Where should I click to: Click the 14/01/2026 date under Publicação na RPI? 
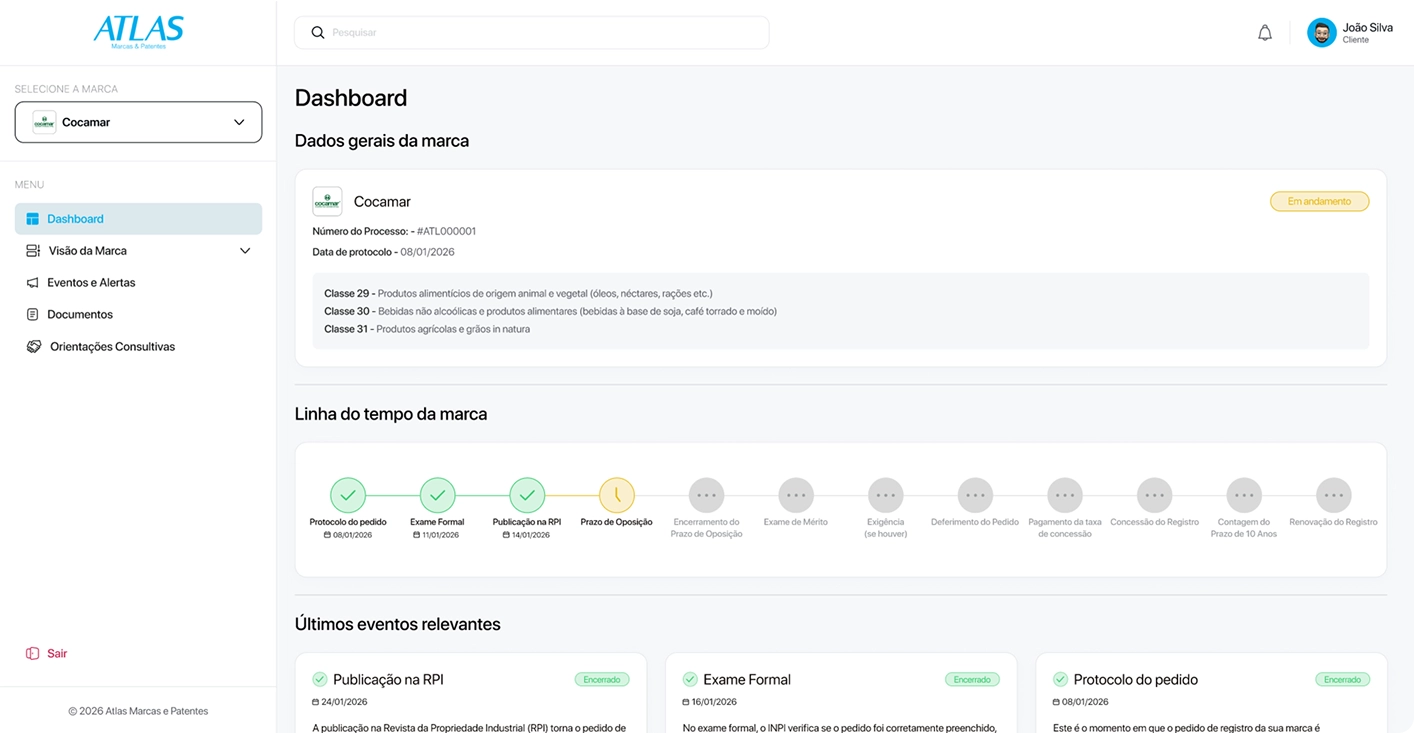pos(530,535)
